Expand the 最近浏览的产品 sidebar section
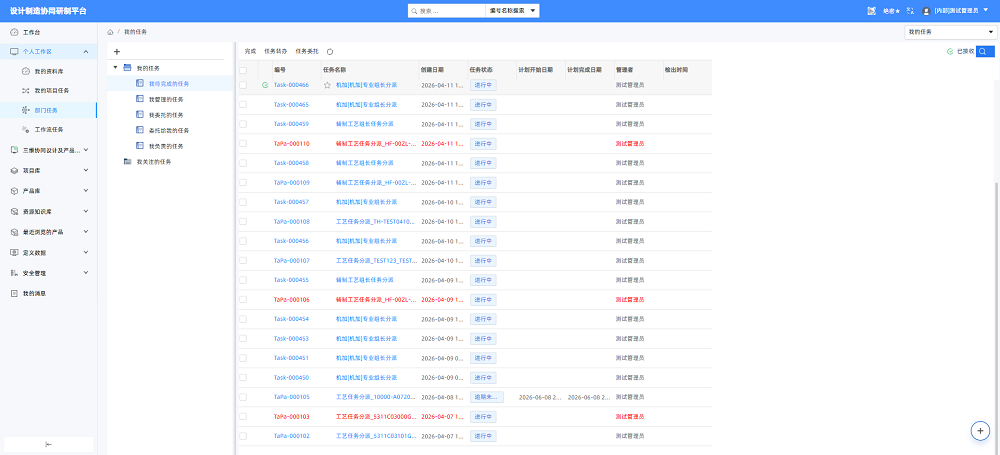This screenshot has height=455, width=1000. click(x=86, y=232)
